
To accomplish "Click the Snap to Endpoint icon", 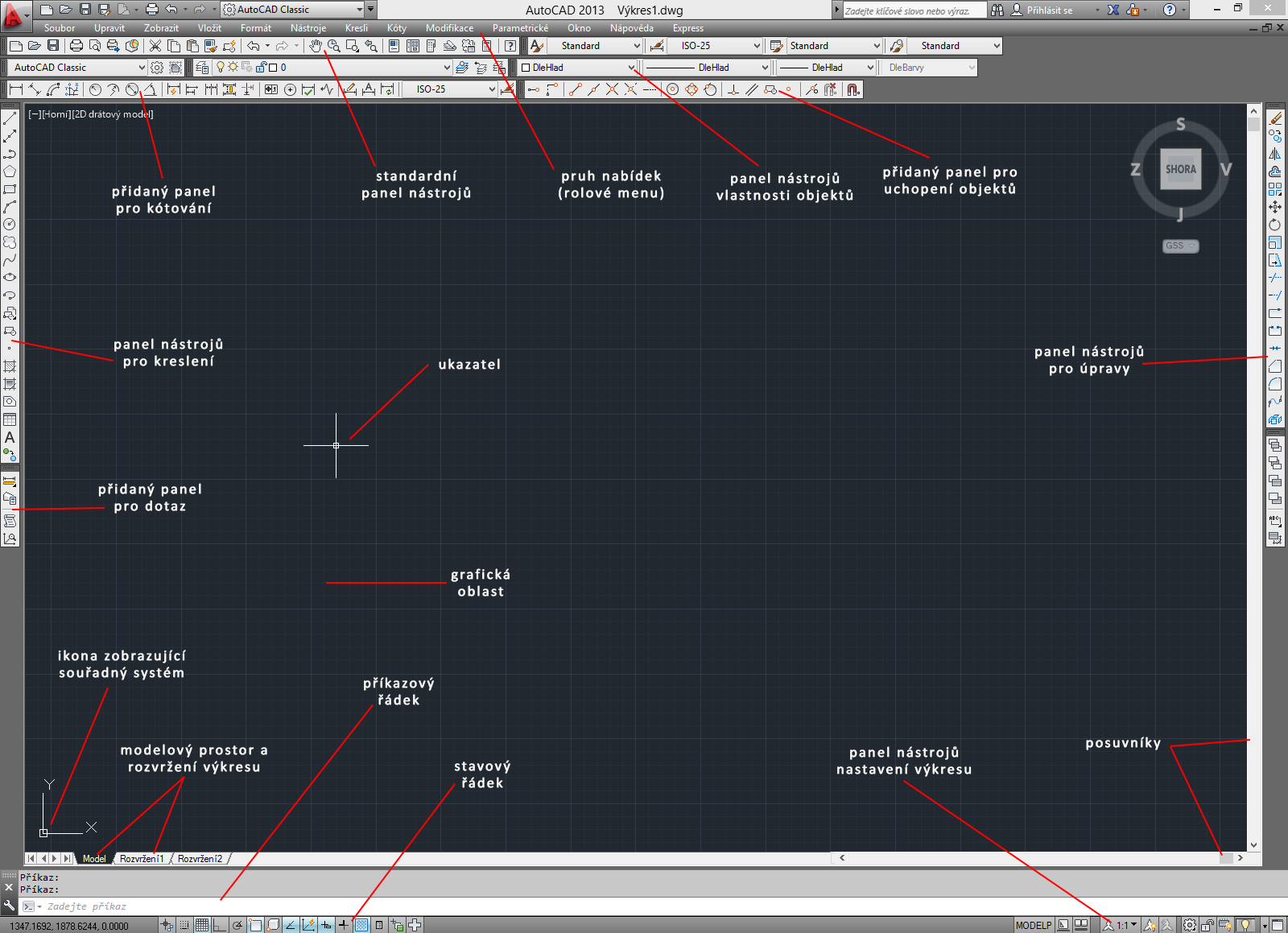I will pos(575,89).
